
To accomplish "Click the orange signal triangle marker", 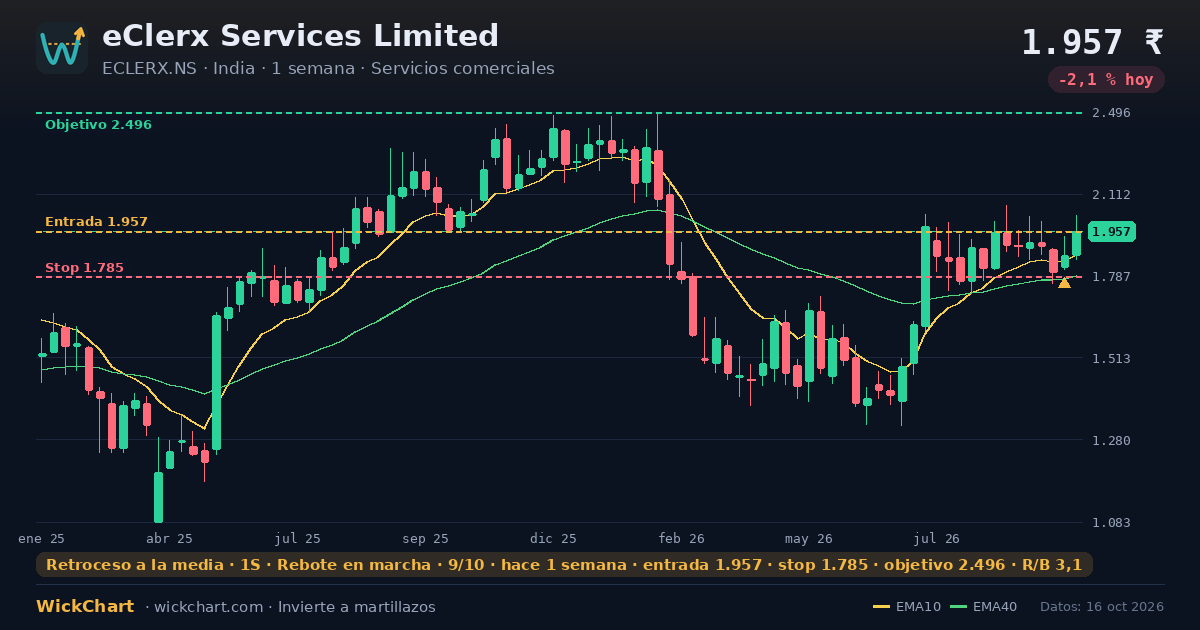I will (1064, 283).
